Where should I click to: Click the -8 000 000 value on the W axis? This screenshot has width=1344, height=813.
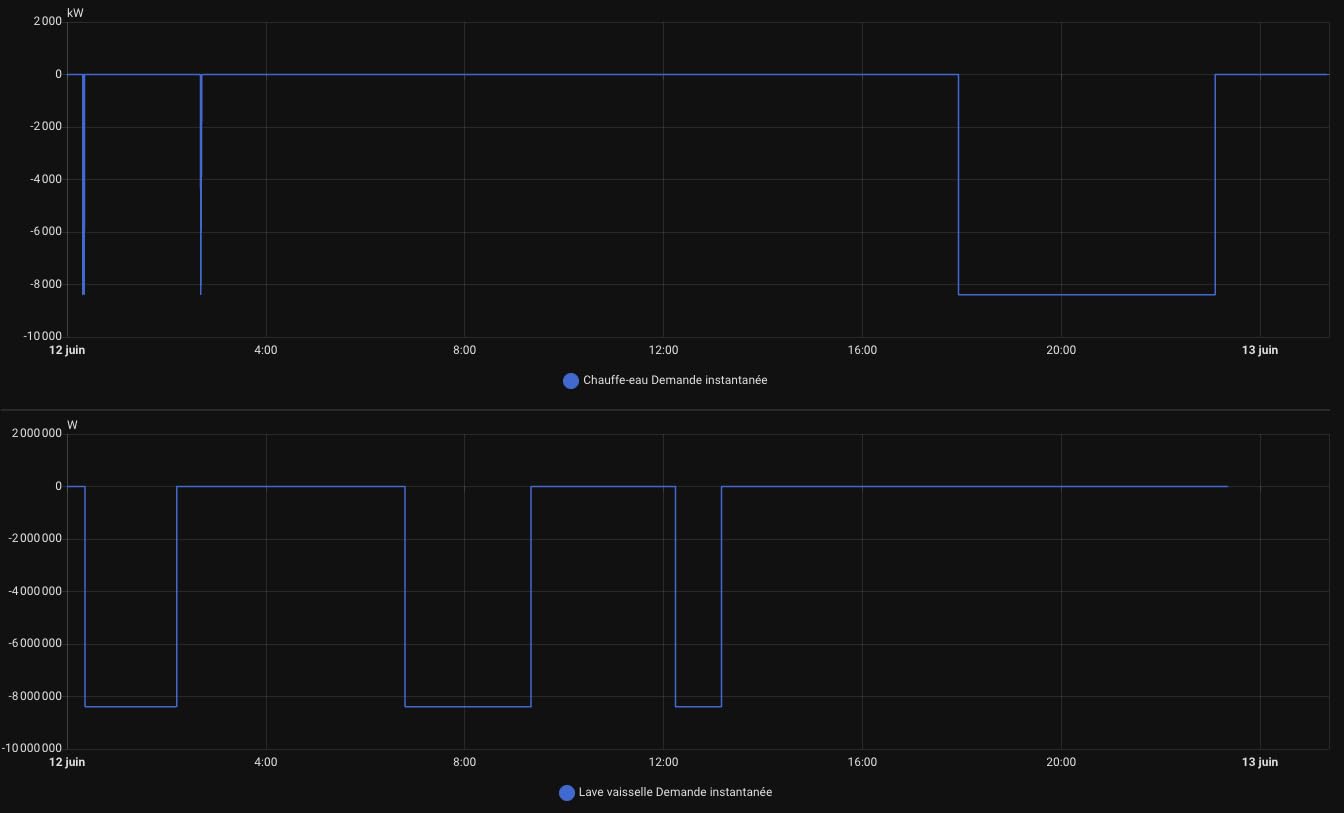pyautogui.click(x=35, y=696)
